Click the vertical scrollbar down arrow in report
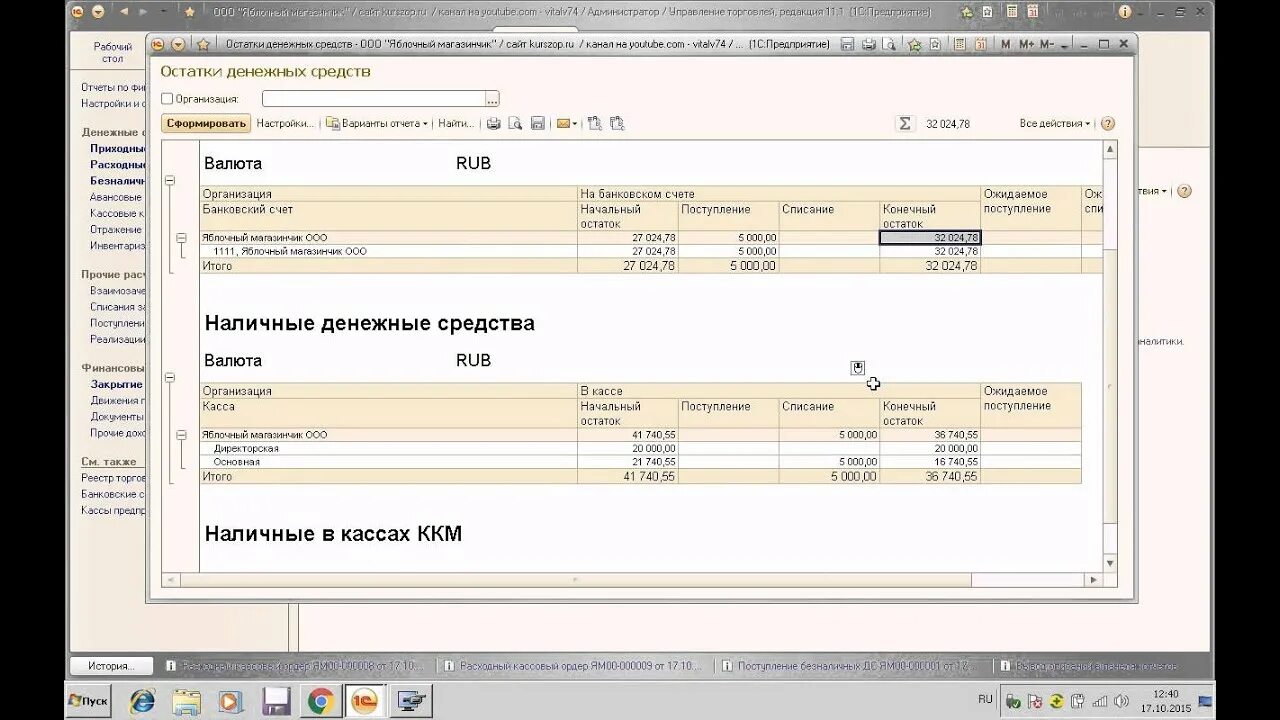This screenshot has height=720, width=1280. 1110,564
